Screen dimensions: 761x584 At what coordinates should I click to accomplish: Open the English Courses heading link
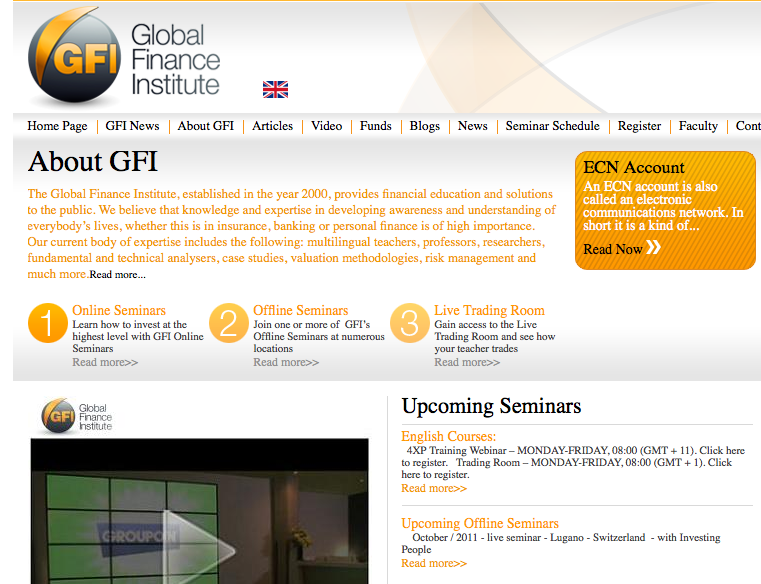click(x=448, y=436)
